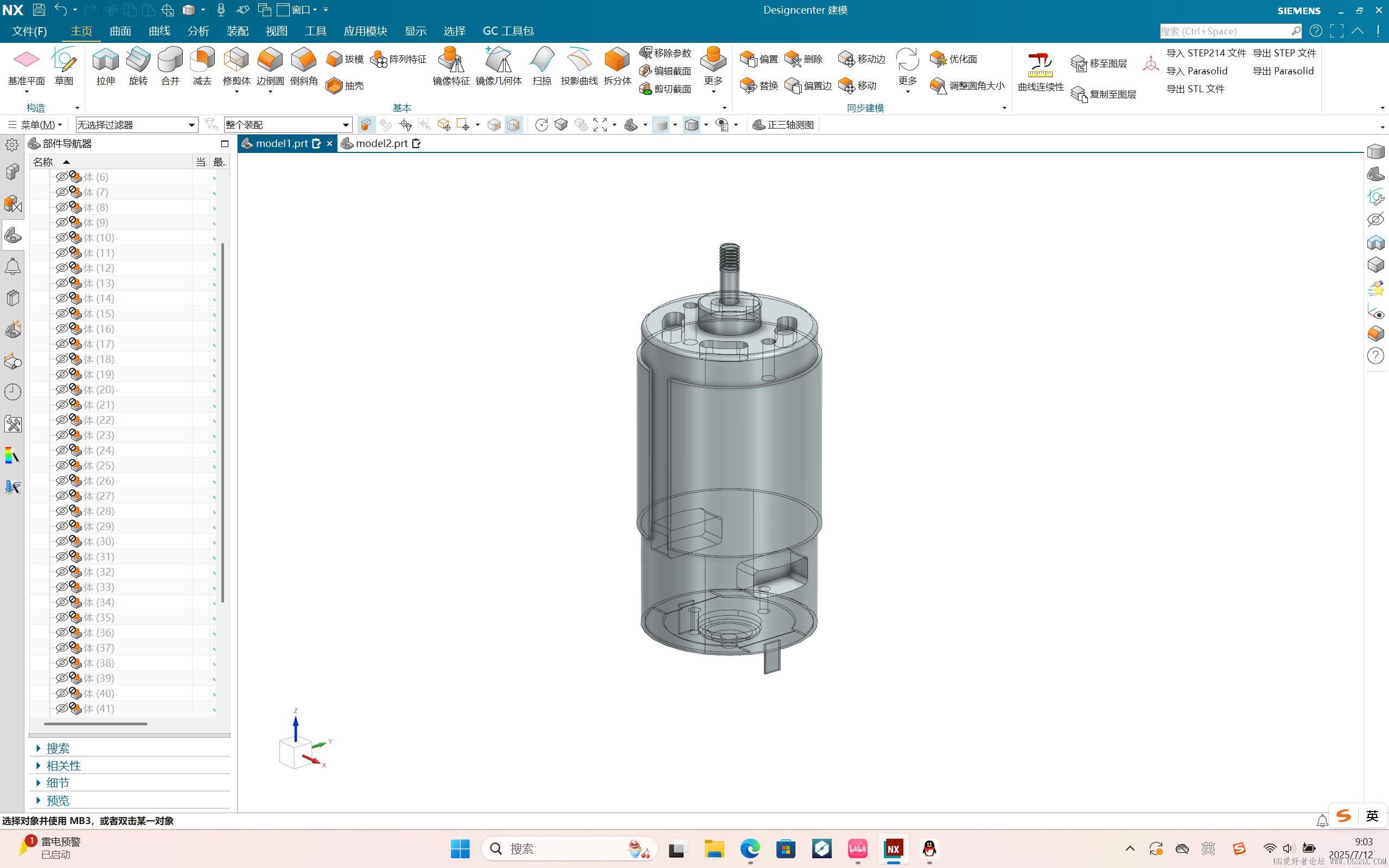Viewport: 1389px width, 868px height.
Task: Select the 拉伸 (Extrude) tool
Action: 106,67
